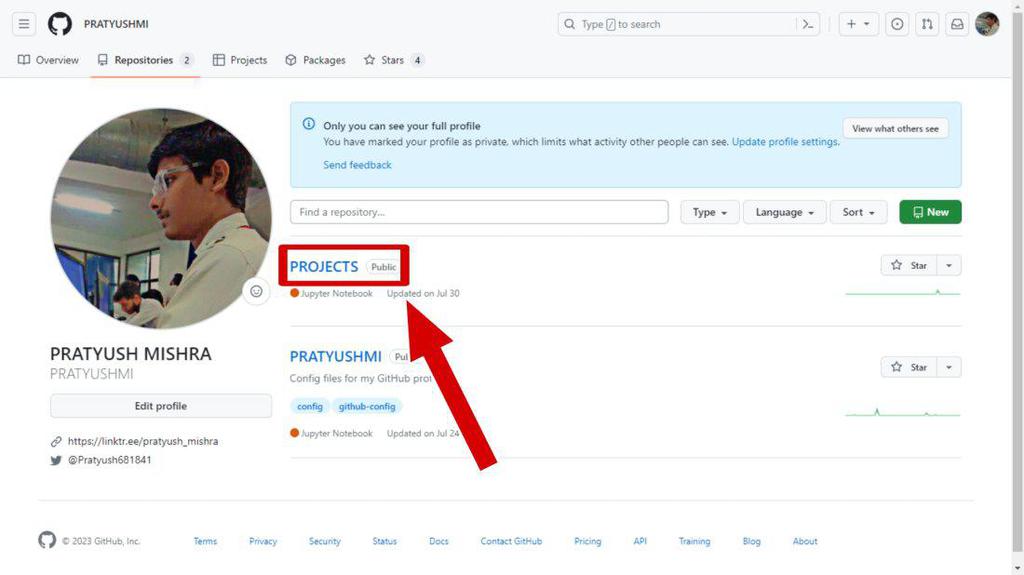This screenshot has height=575, width=1024.
Task: Open the user avatar menu in header
Action: click(987, 24)
